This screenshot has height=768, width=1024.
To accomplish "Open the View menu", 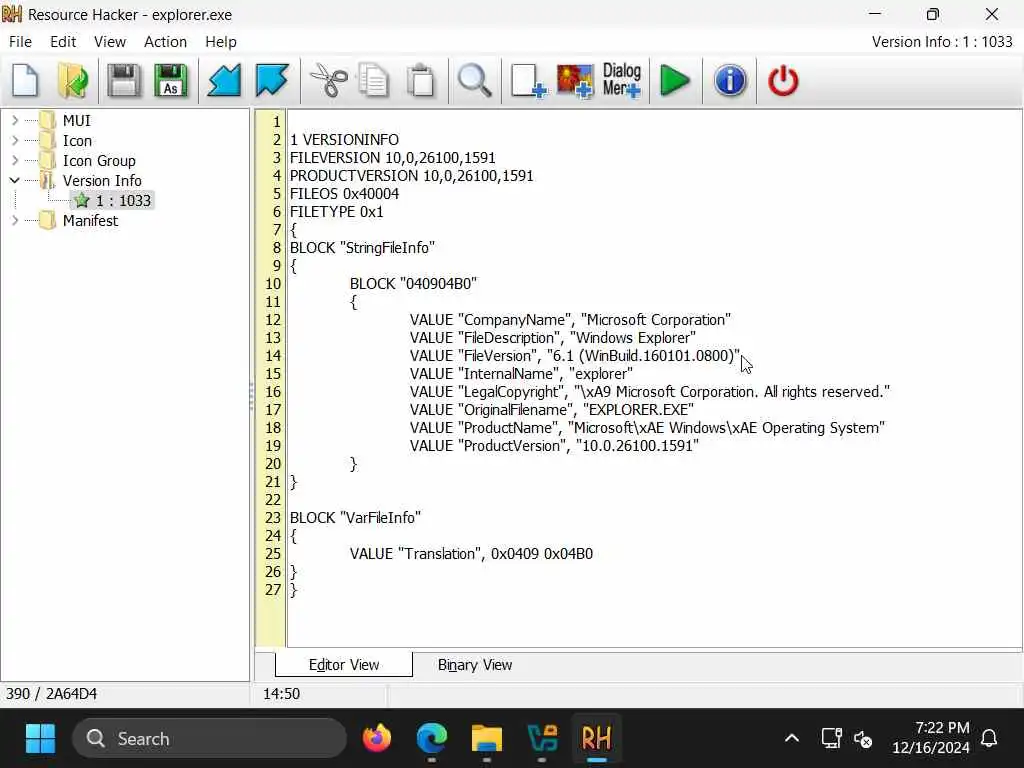I will (110, 42).
